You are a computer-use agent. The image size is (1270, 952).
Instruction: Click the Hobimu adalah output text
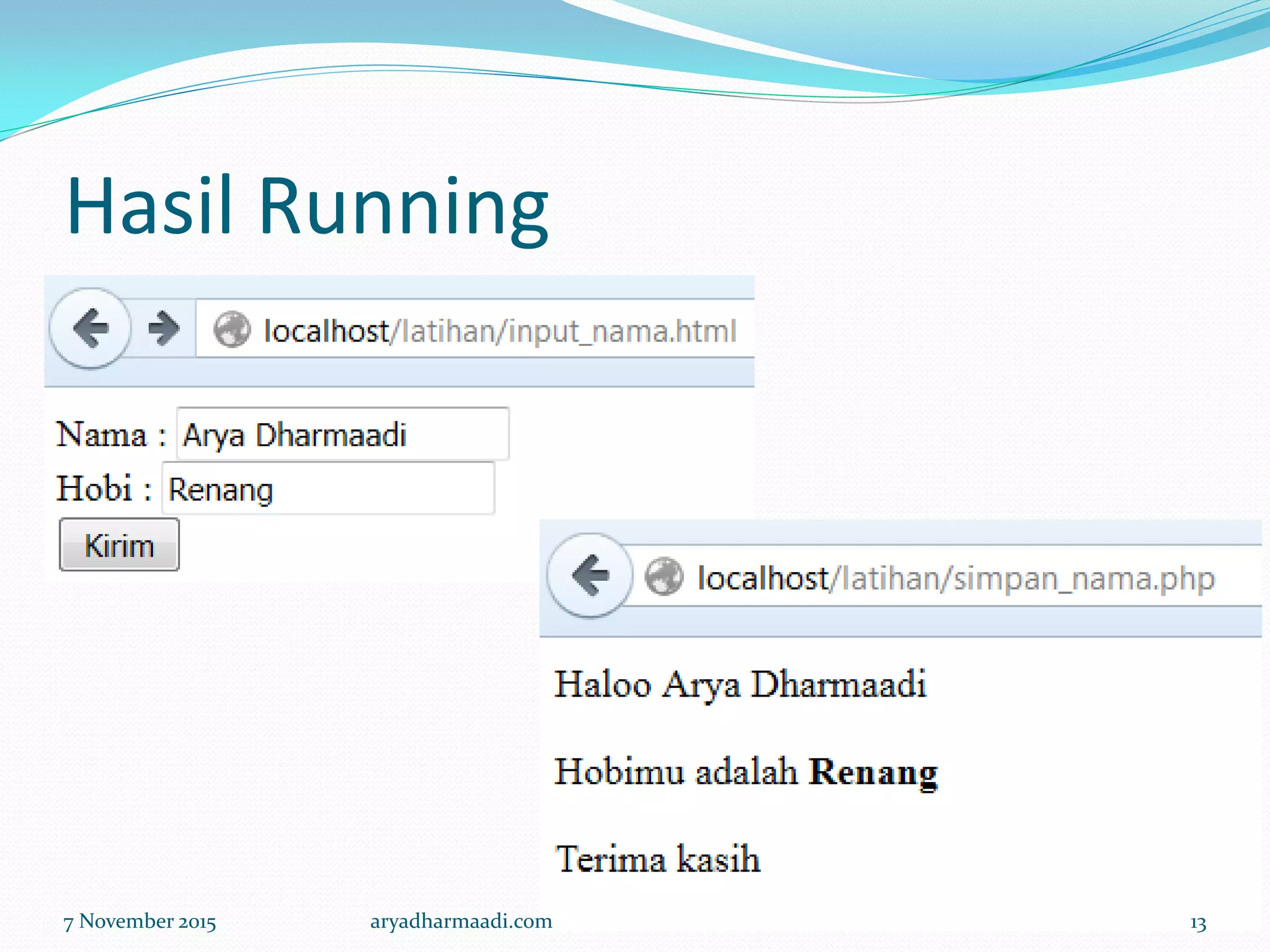click(676, 772)
